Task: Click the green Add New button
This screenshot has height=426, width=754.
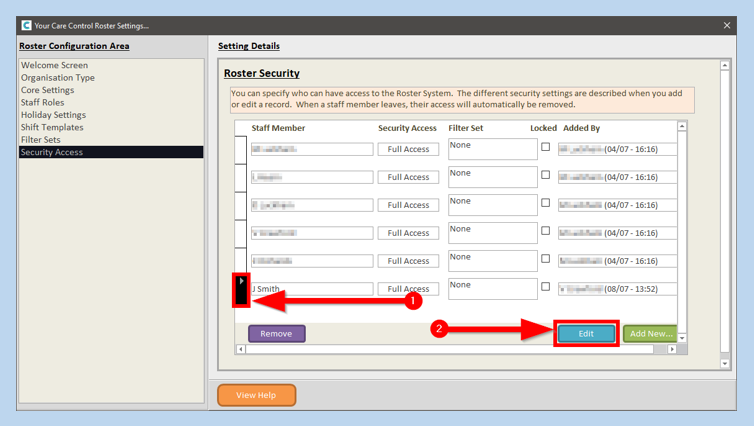Action: 650,333
